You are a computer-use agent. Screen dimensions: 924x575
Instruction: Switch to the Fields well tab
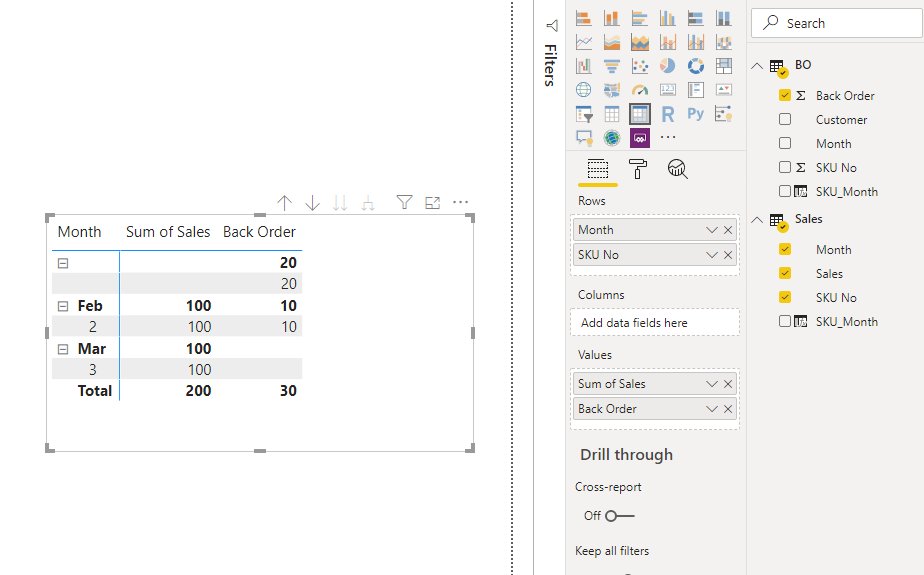[x=598, y=170]
